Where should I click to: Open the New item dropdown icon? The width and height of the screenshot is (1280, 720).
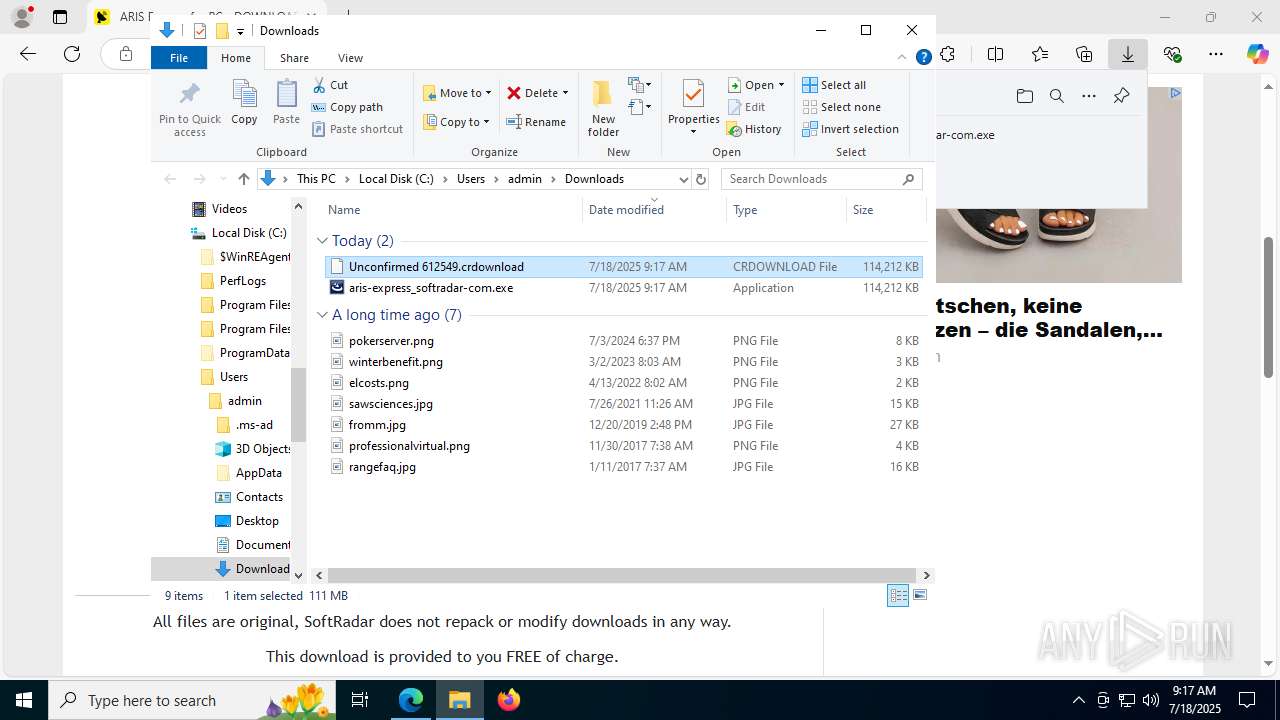pos(640,85)
